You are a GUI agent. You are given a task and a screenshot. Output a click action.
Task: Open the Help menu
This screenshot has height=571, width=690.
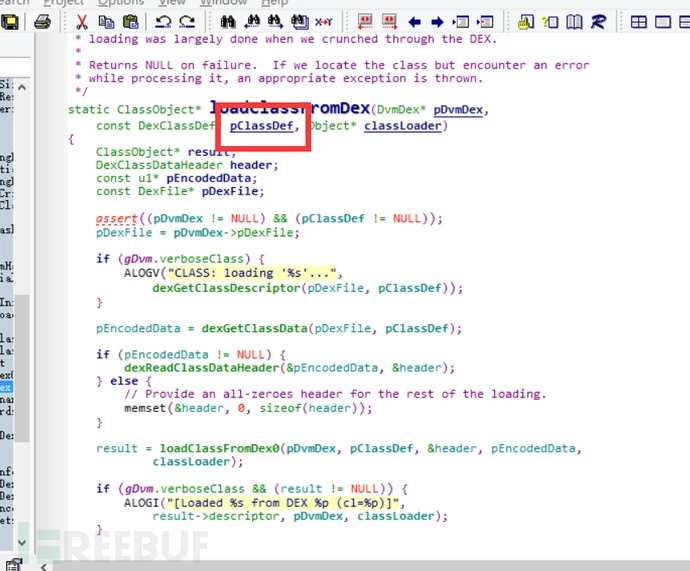(x=275, y=3)
